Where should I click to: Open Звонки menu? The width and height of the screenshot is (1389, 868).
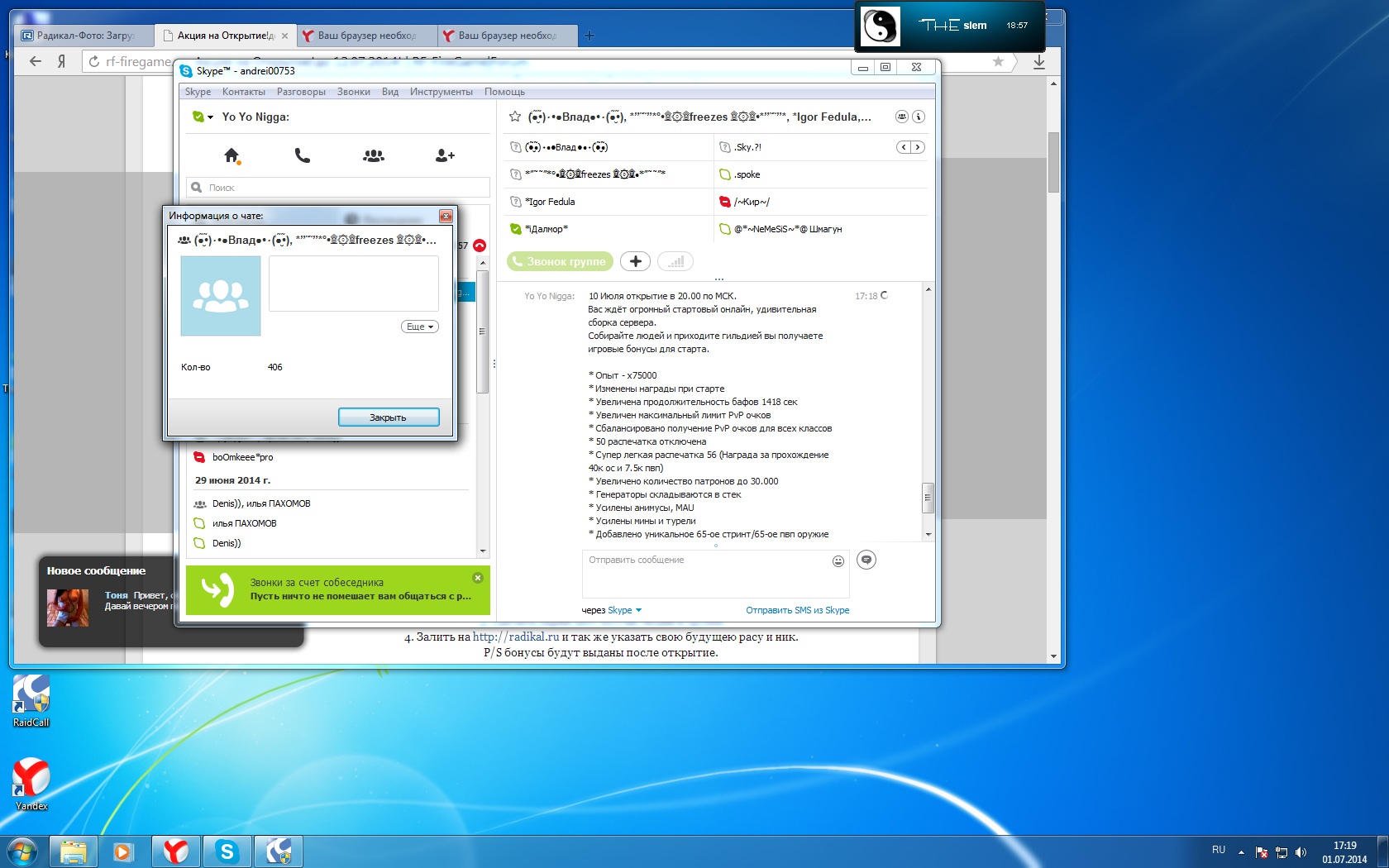[353, 92]
